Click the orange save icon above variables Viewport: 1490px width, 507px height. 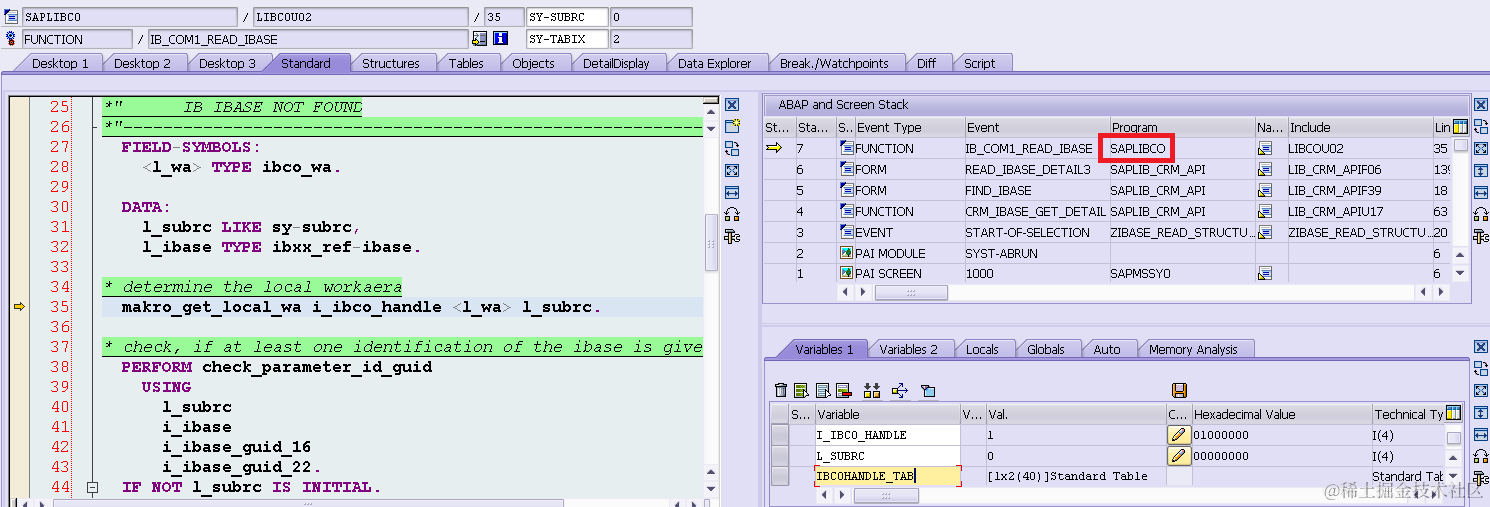[1179, 390]
